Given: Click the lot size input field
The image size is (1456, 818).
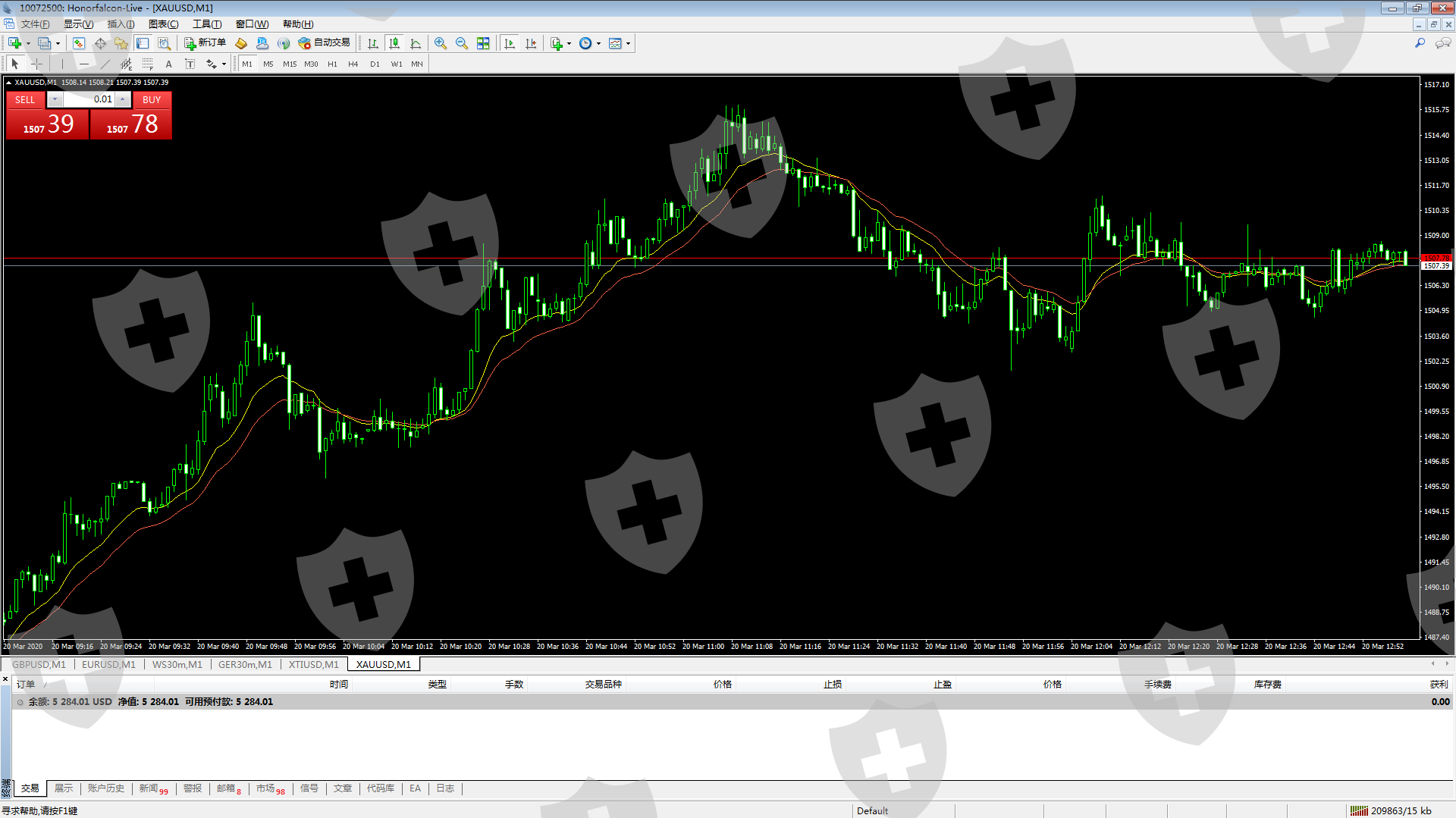Looking at the screenshot, I should coord(89,99).
